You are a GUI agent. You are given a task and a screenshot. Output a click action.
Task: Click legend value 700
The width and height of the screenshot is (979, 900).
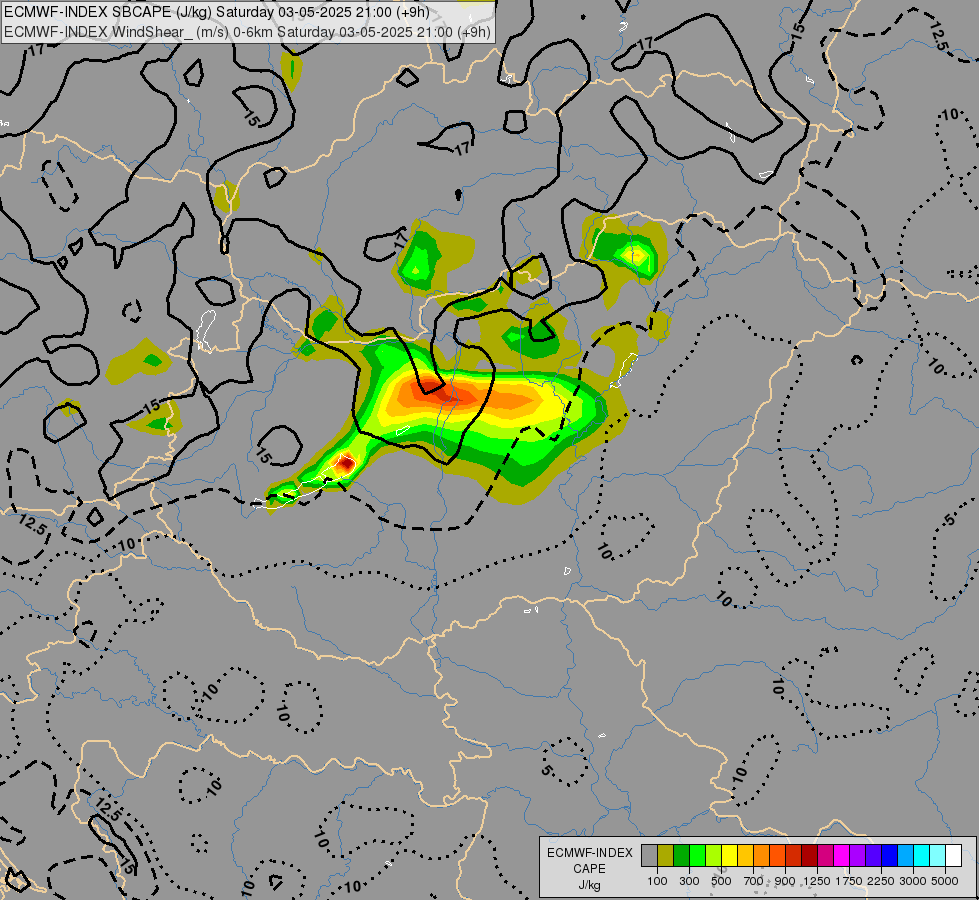(754, 881)
